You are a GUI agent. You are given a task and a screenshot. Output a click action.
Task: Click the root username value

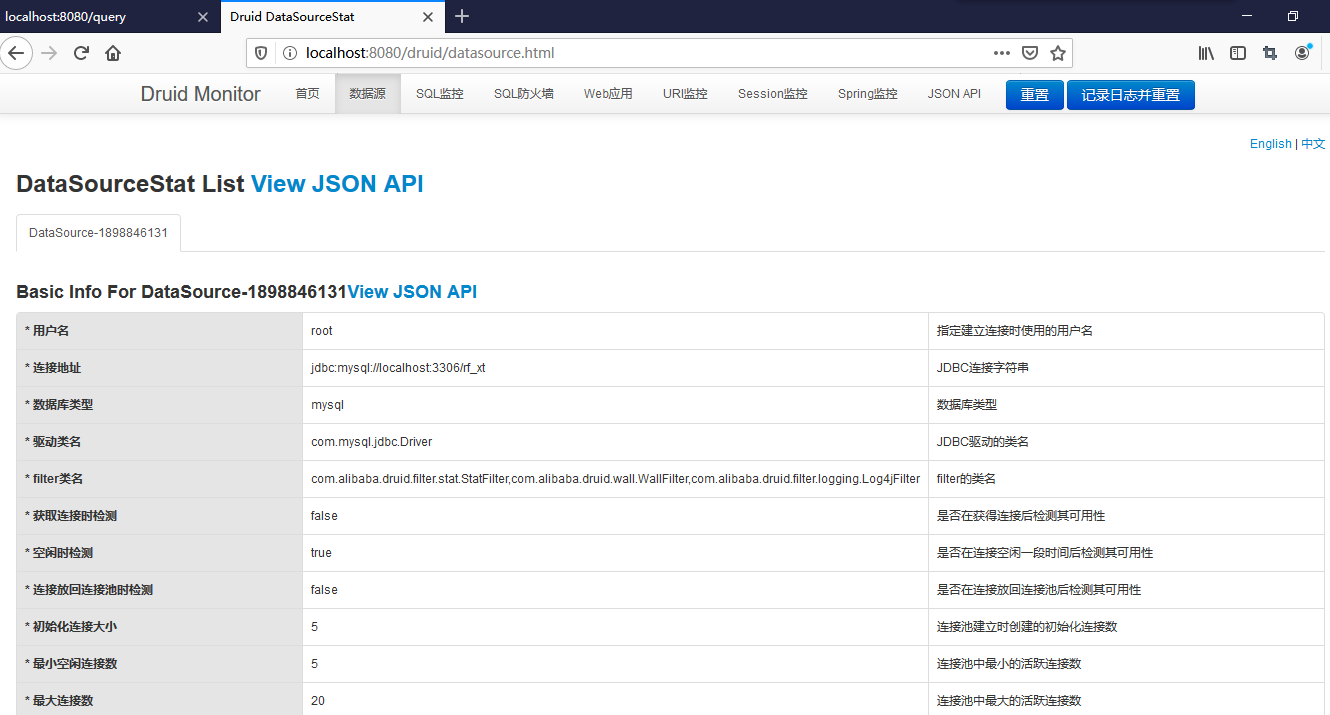point(322,331)
